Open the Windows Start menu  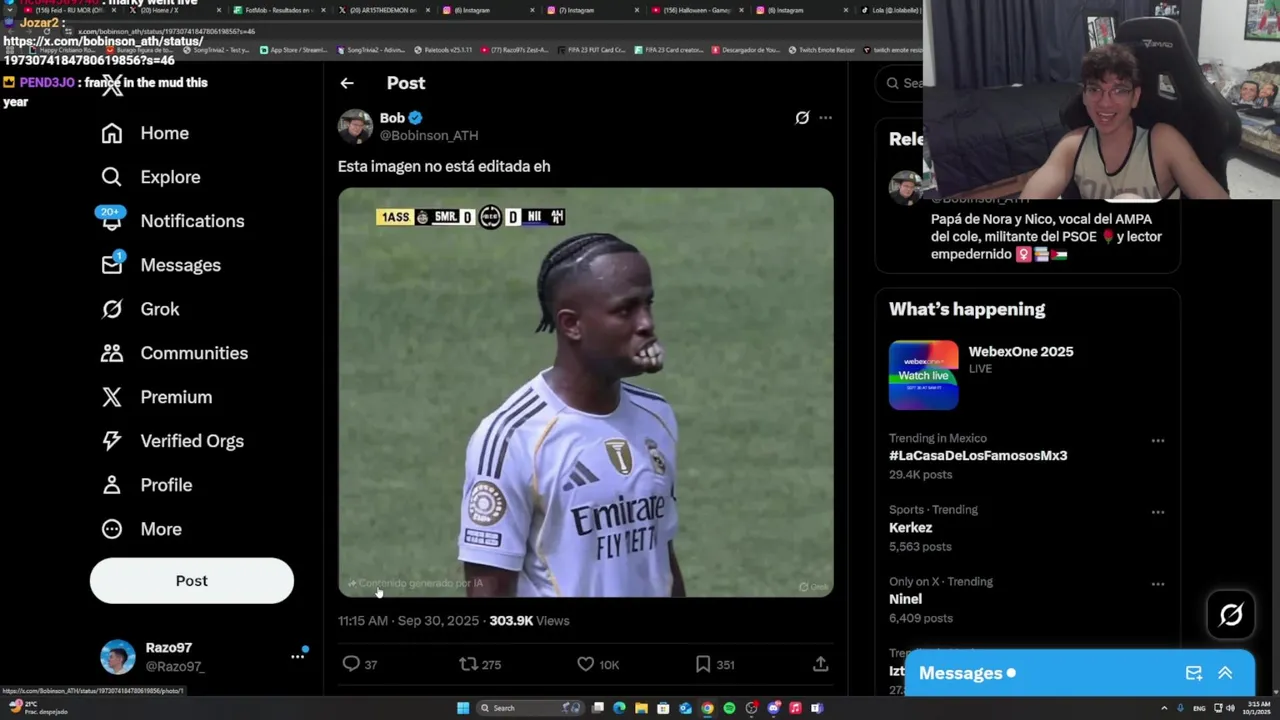[463, 708]
